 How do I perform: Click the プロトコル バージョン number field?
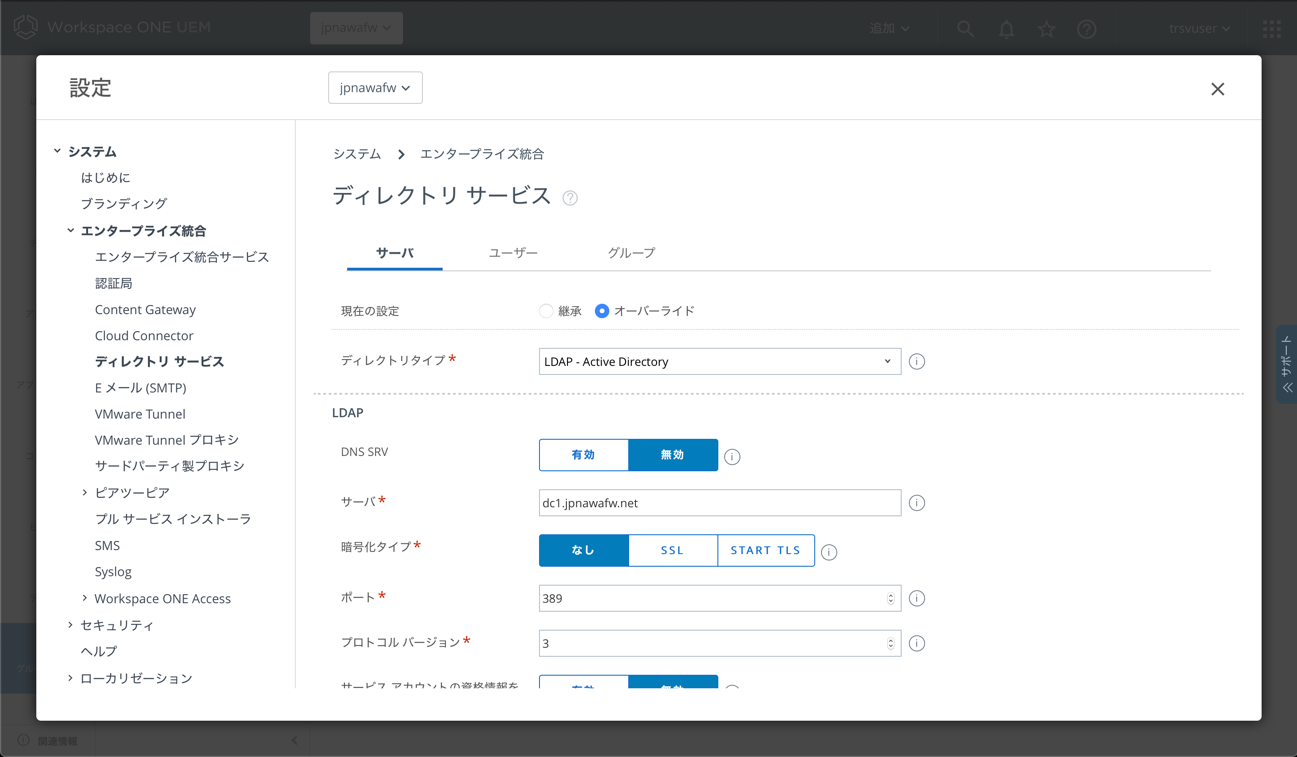(720, 643)
